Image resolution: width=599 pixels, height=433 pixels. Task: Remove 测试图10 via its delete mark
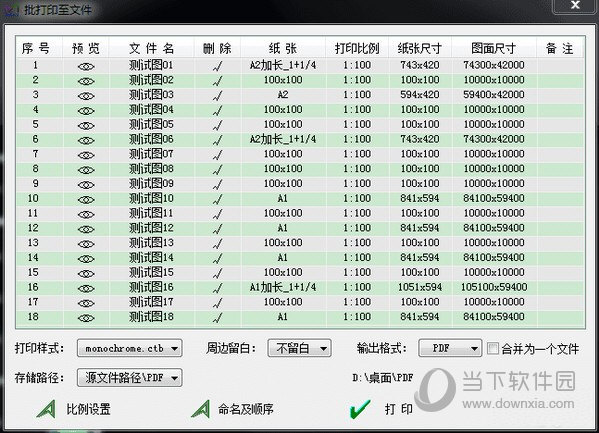pos(217,199)
